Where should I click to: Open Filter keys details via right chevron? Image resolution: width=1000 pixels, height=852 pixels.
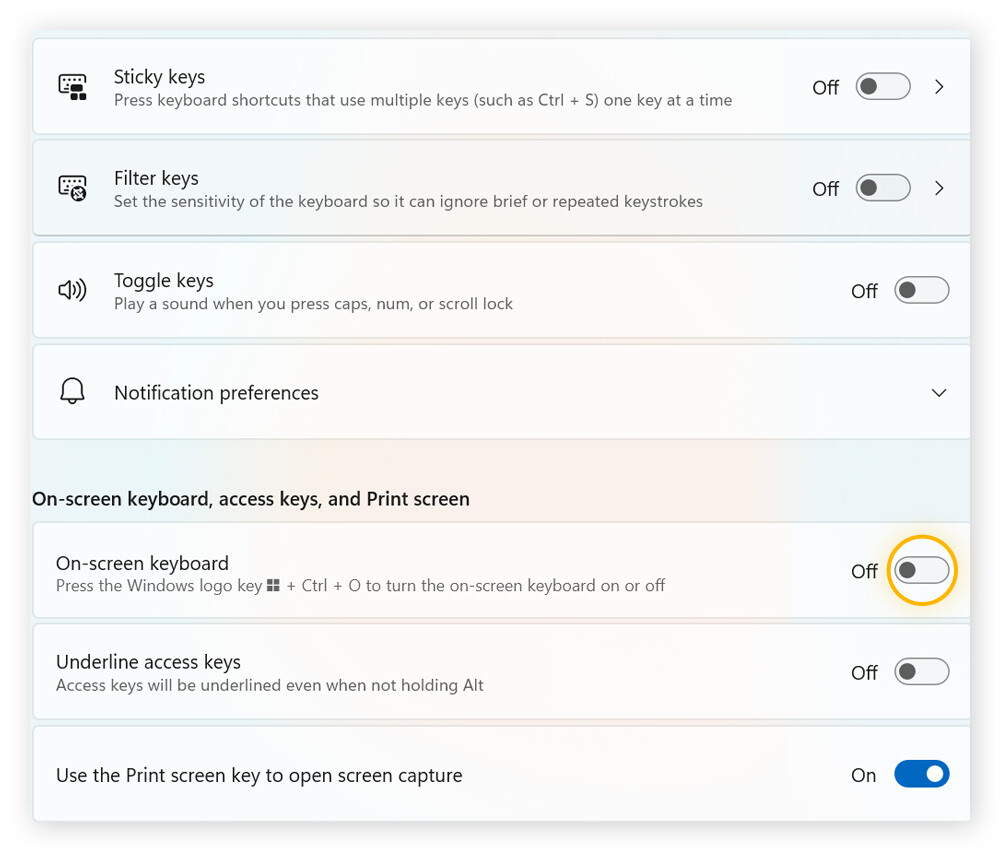point(939,188)
